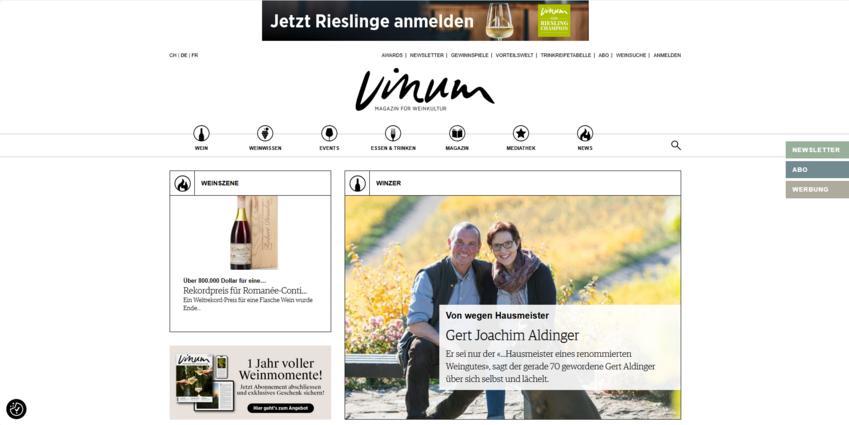This screenshot has width=849, height=425.
Task: Open the Trinkreifetabelle menu link
Action: (x=565, y=55)
